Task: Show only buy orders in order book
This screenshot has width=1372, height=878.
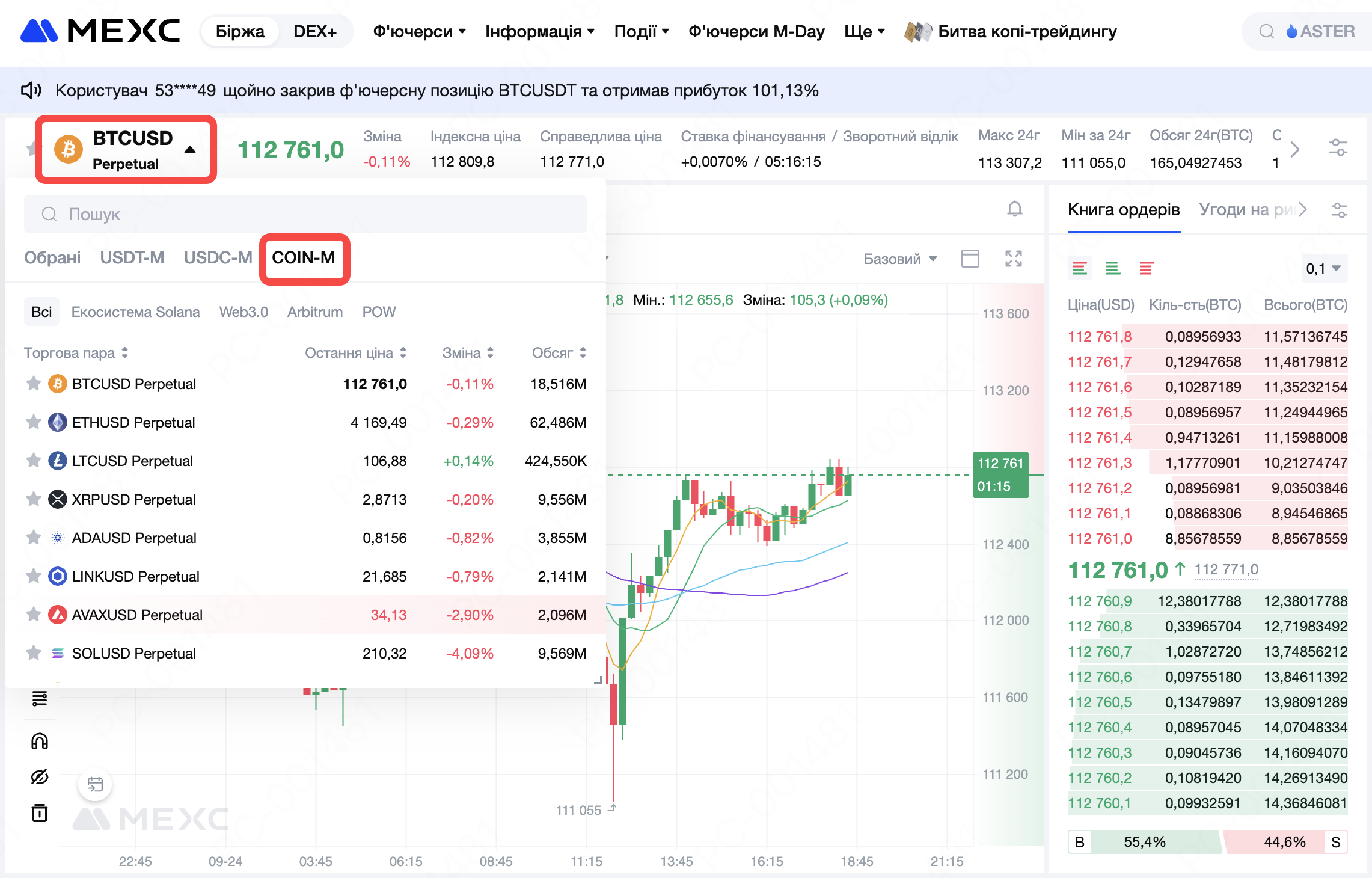Action: 1113,268
